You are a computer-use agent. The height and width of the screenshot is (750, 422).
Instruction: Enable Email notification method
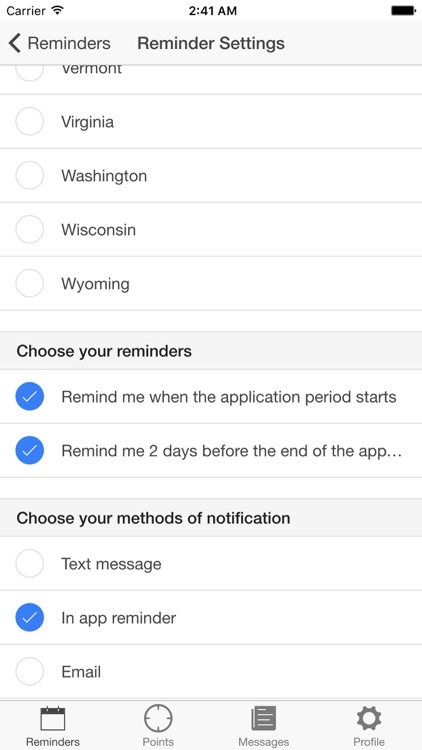pyautogui.click(x=30, y=672)
